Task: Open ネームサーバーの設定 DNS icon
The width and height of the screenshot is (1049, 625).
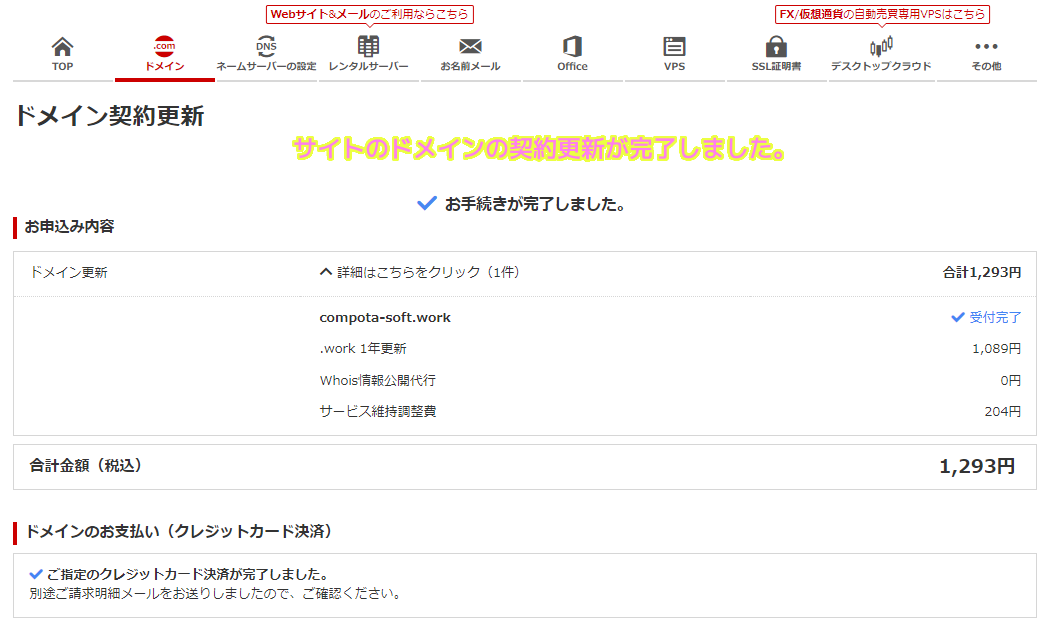Action: coord(266,54)
